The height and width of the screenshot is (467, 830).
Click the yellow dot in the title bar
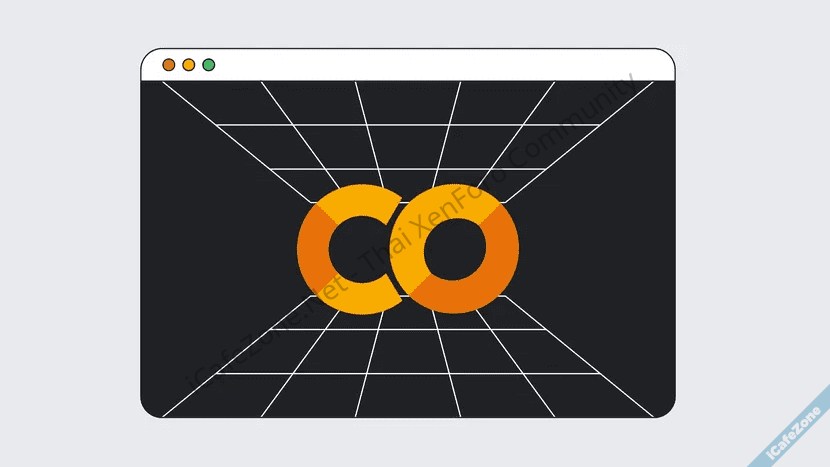(189, 65)
